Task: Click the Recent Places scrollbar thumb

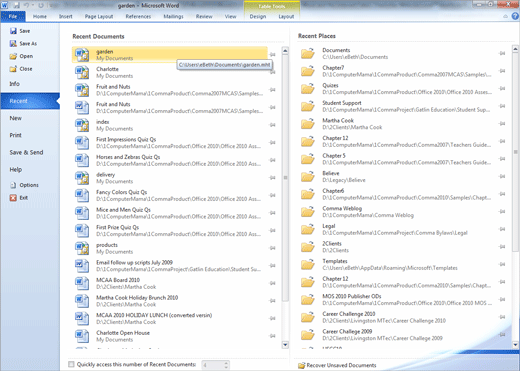Action: [x=515, y=152]
